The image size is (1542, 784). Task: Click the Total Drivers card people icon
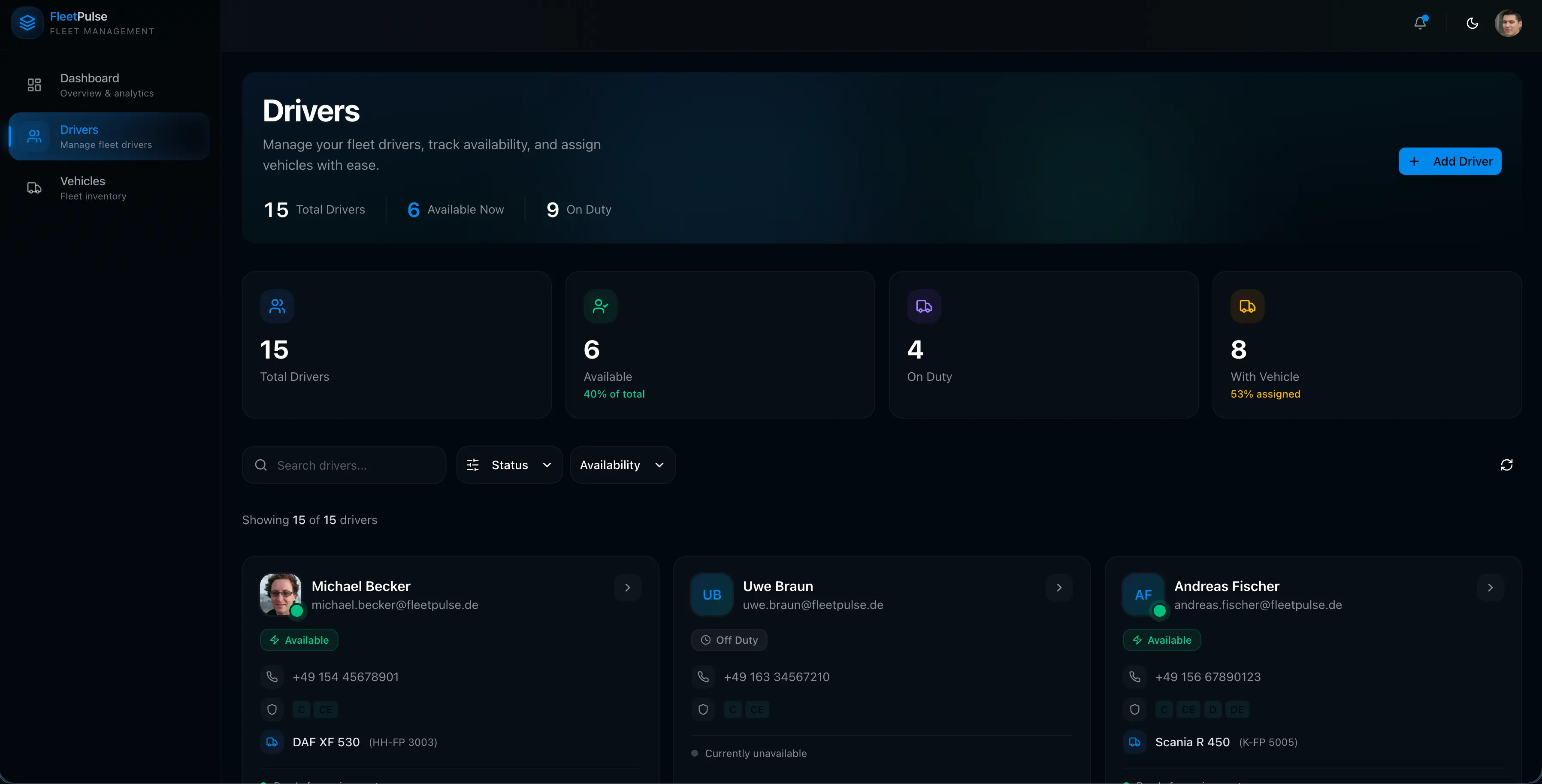(277, 306)
